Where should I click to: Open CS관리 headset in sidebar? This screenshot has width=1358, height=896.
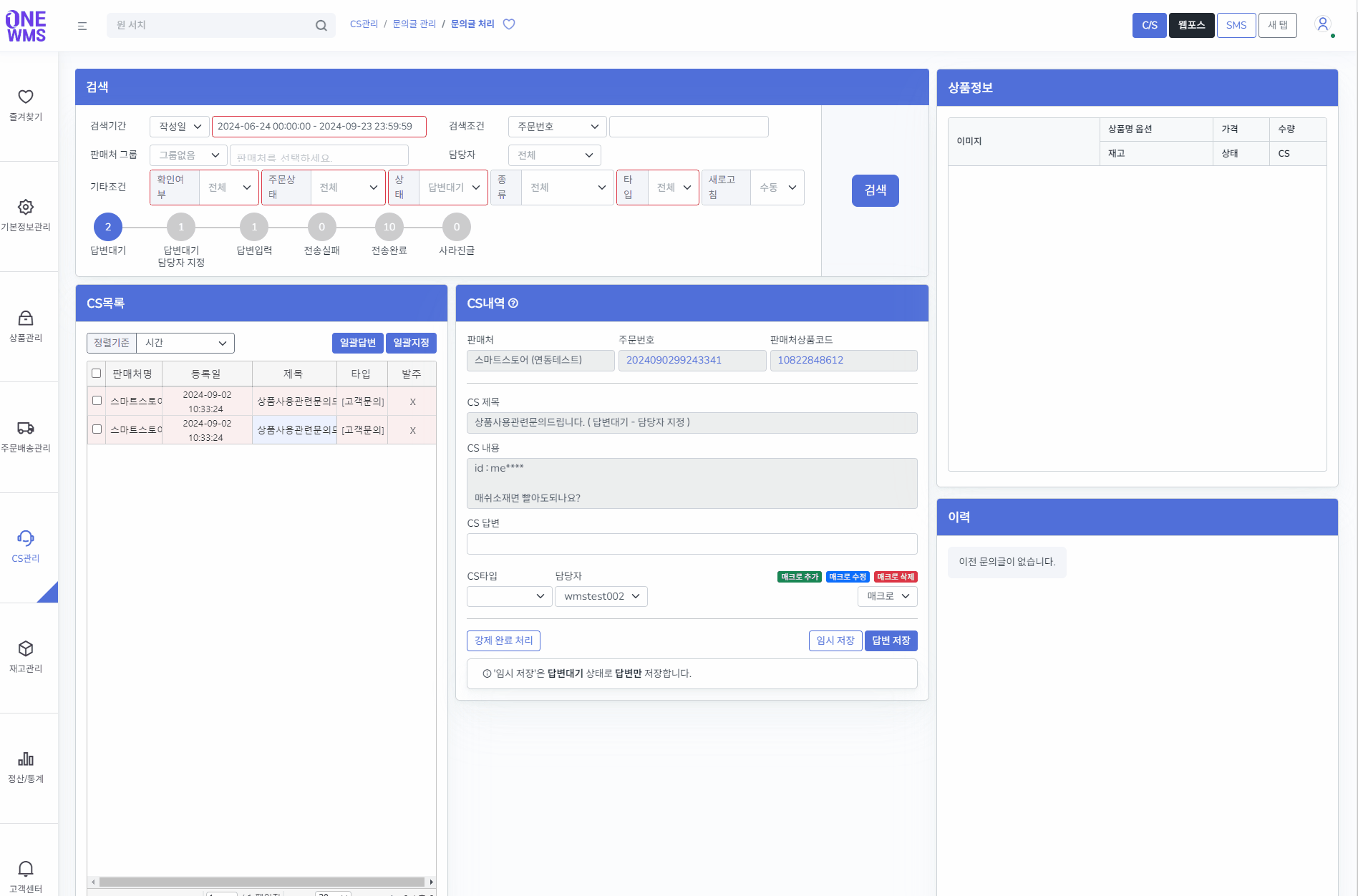coord(26,547)
